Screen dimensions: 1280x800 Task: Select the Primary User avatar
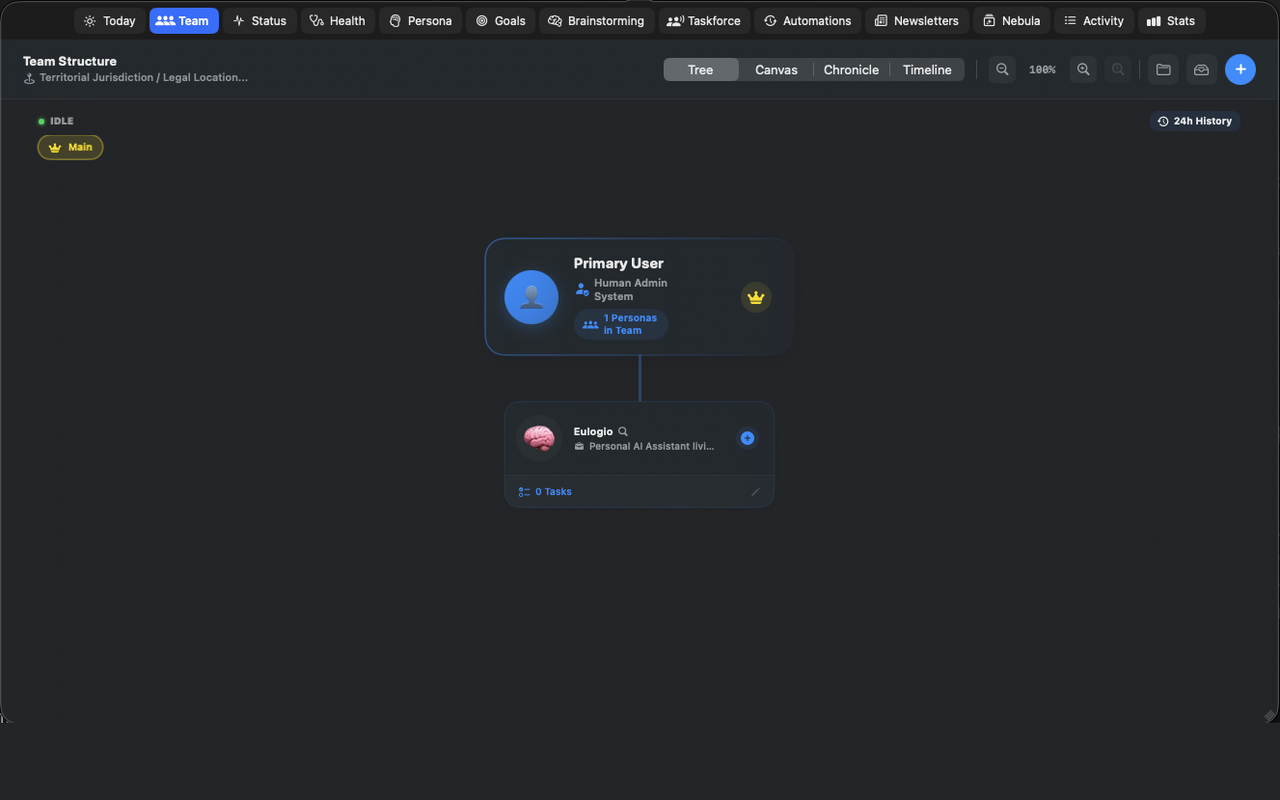531,297
